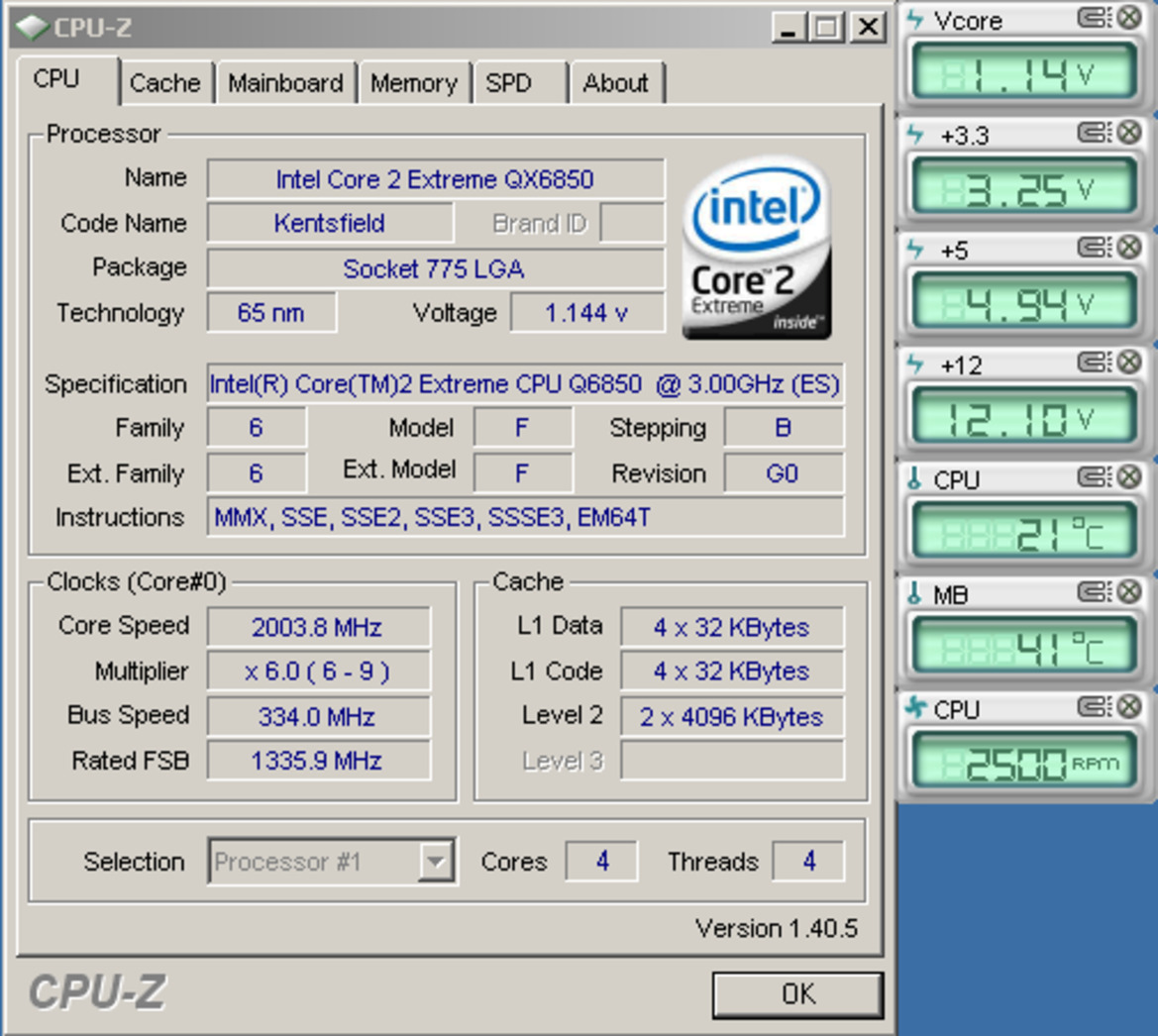Open settings icon on CPU temperature monitor
Screen dimensions: 1158x1036
1095,477
